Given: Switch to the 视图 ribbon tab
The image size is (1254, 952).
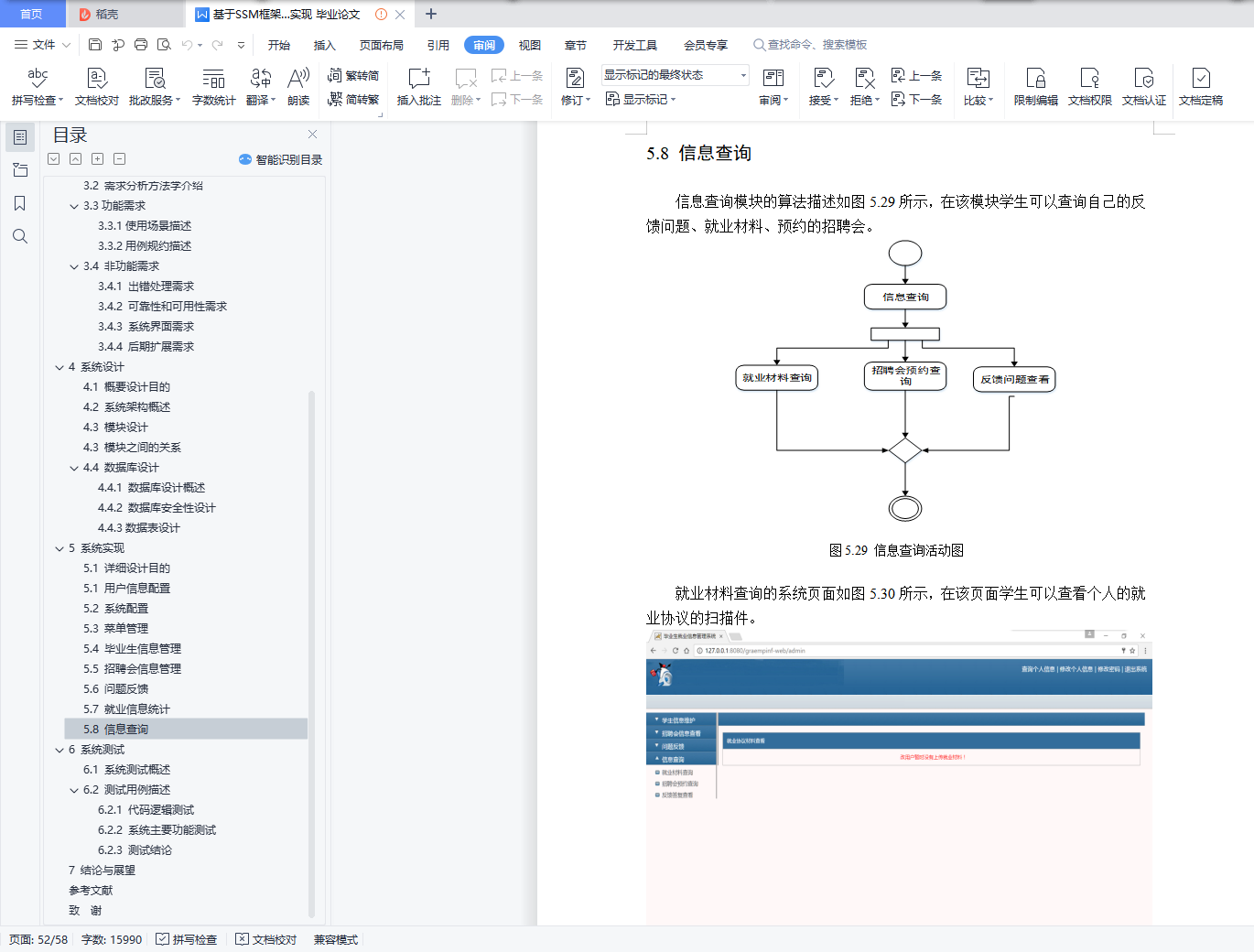Looking at the screenshot, I should point(530,45).
